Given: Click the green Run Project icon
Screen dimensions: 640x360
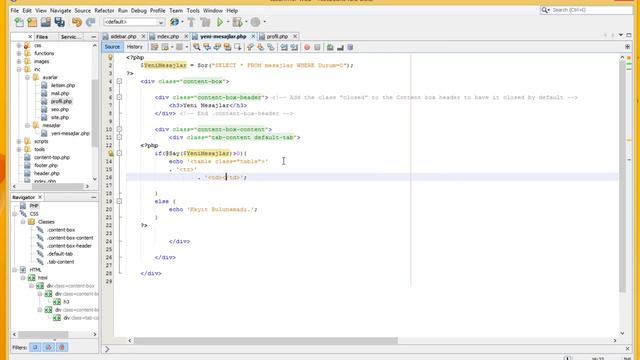Looking at the screenshot, I should point(220,22).
